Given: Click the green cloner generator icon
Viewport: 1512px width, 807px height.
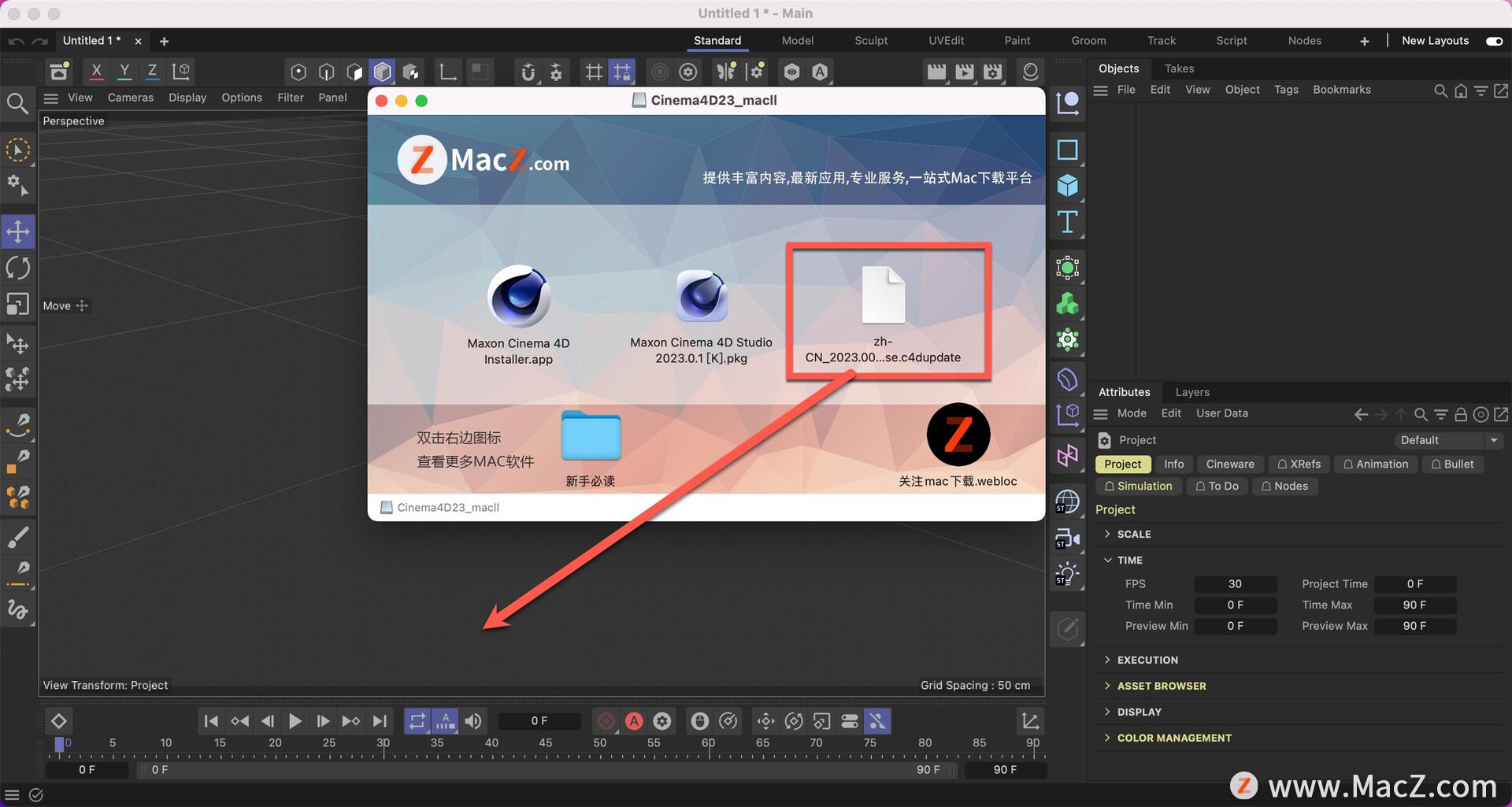Looking at the screenshot, I should (x=1067, y=304).
